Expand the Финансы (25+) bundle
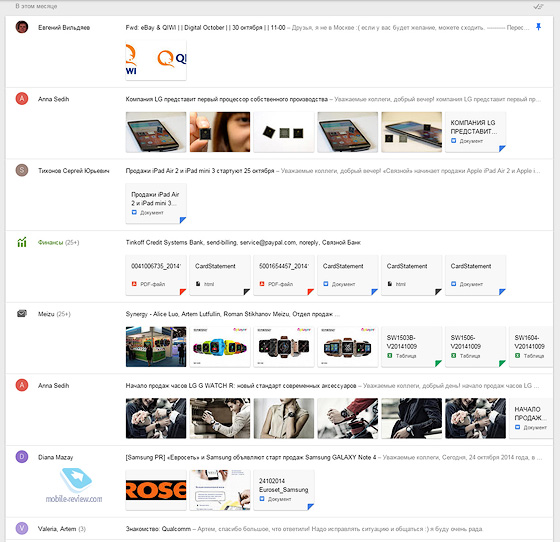Screen dimensions: 560x542 59,242
